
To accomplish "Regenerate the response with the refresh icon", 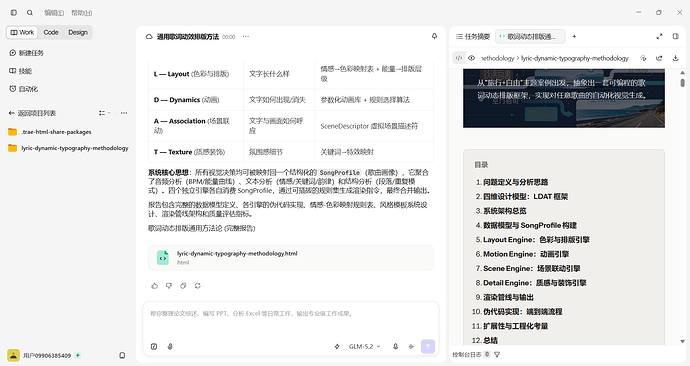I will (198, 286).
